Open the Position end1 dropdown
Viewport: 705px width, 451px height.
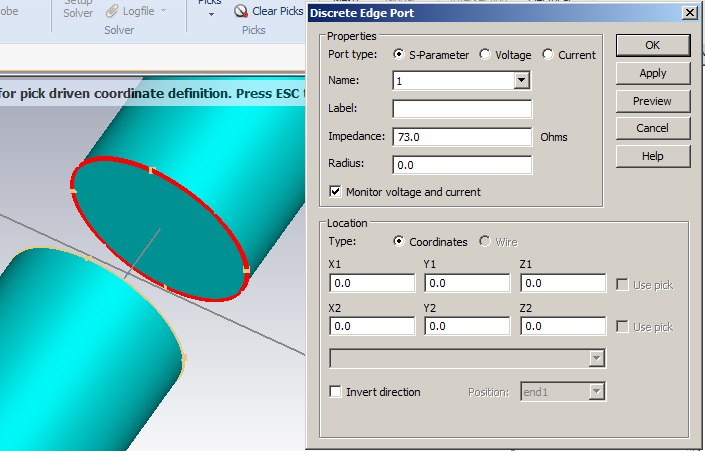[597, 392]
